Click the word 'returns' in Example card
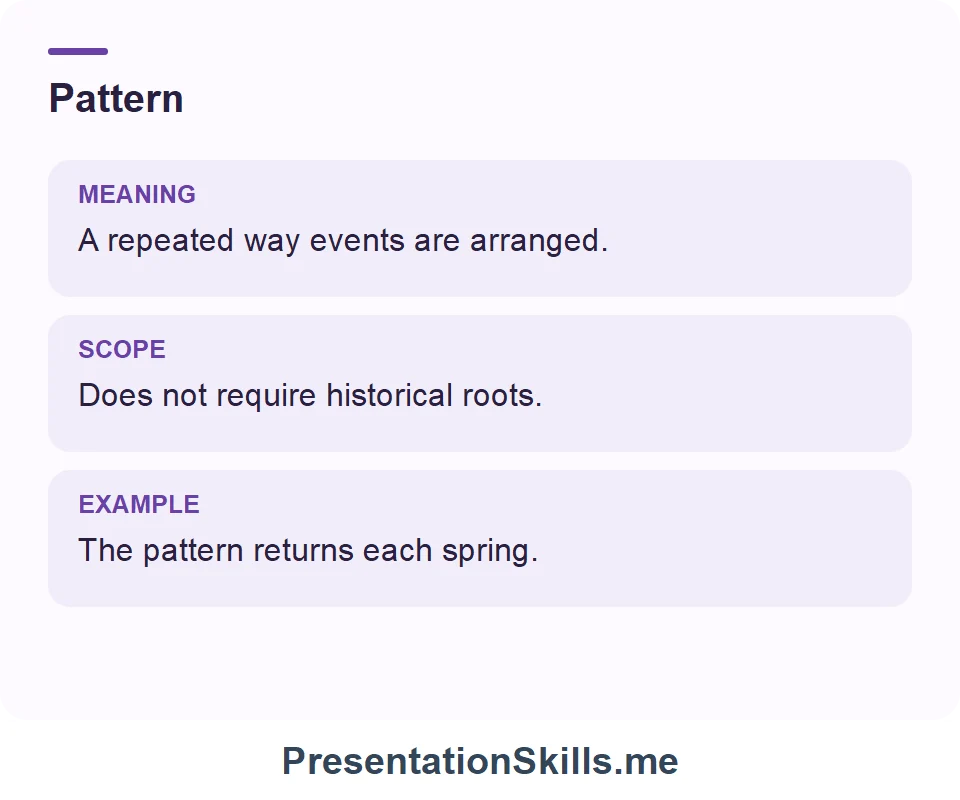This screenshot has width=960, height=800. point(303,550)
